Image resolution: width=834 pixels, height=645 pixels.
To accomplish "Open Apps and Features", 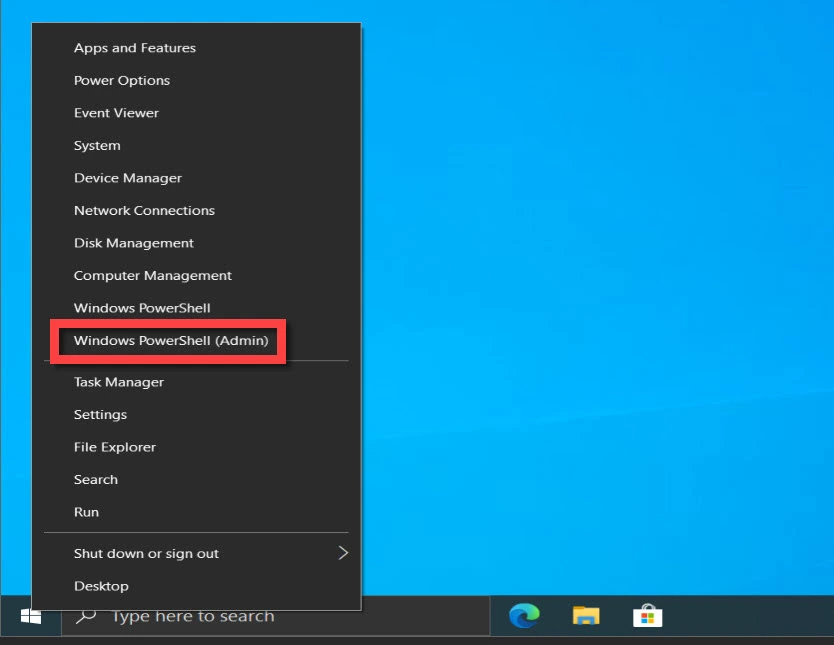I will [196, 48].
